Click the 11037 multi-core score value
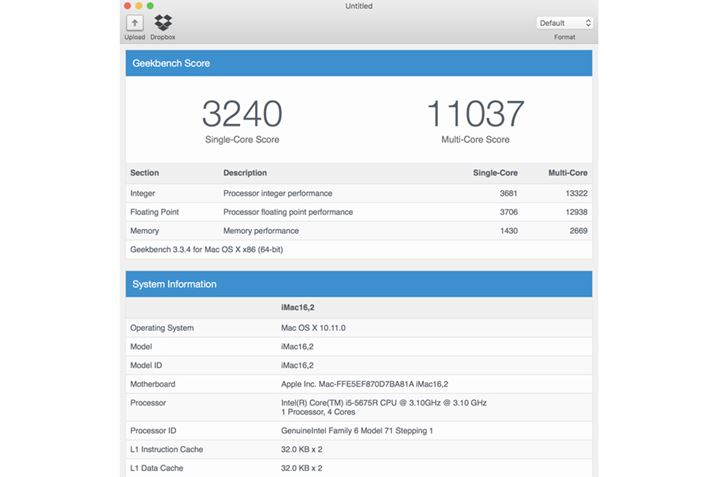This screenshot has width=715, height=477. [x=475, y=114]
